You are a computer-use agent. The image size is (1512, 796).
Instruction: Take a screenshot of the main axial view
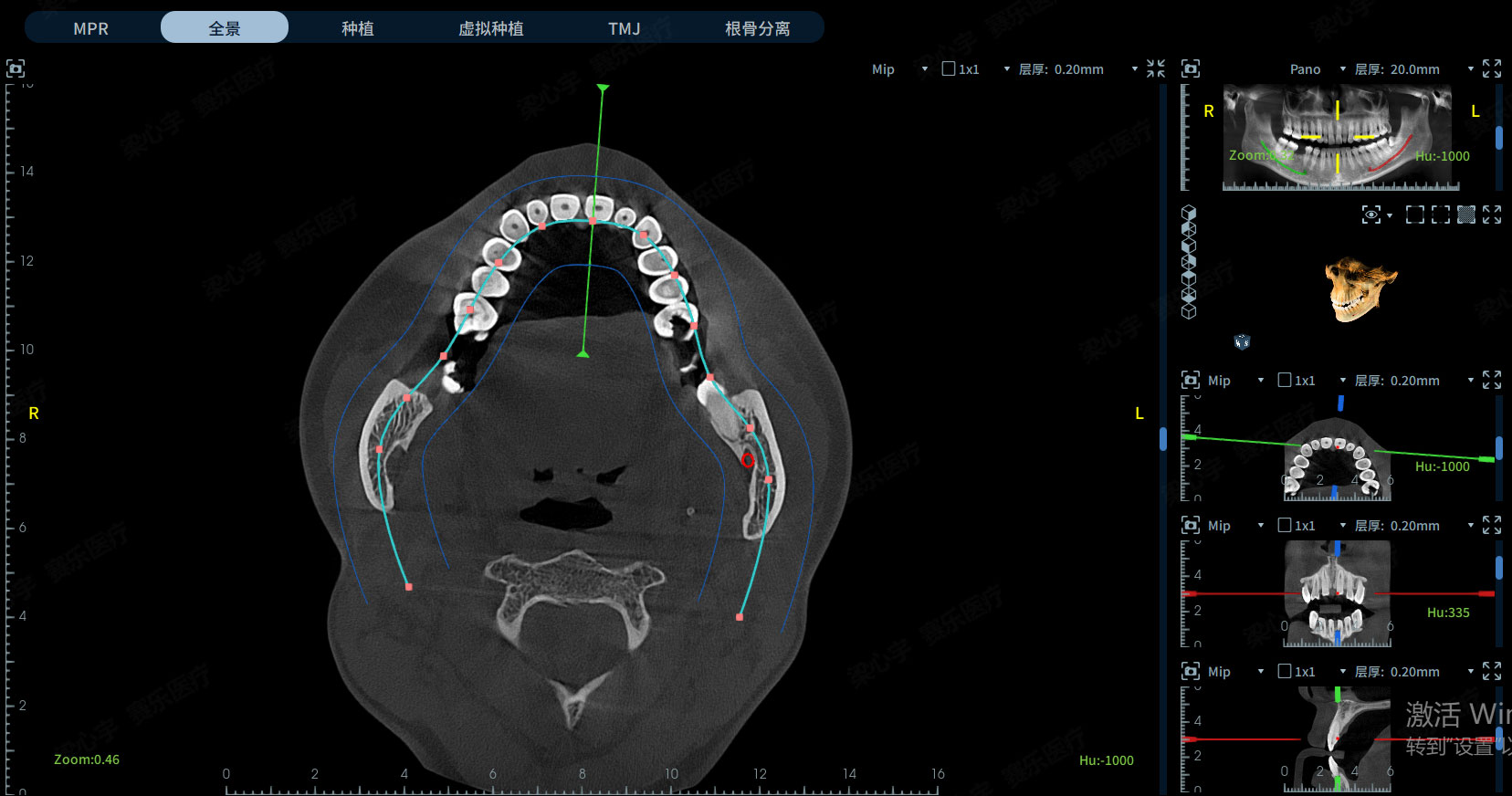[x=16, y=68]
